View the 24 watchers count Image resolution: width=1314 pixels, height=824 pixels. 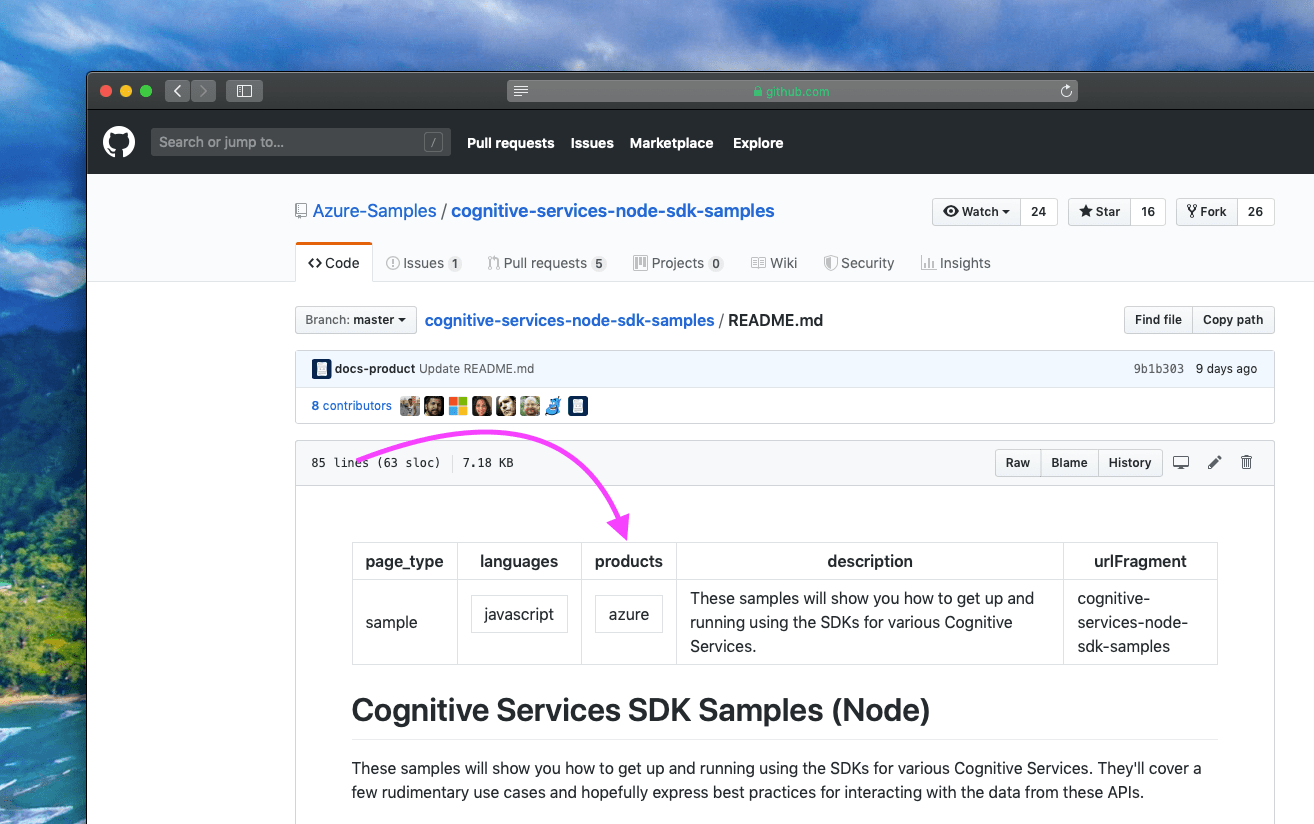[1039, 211]
